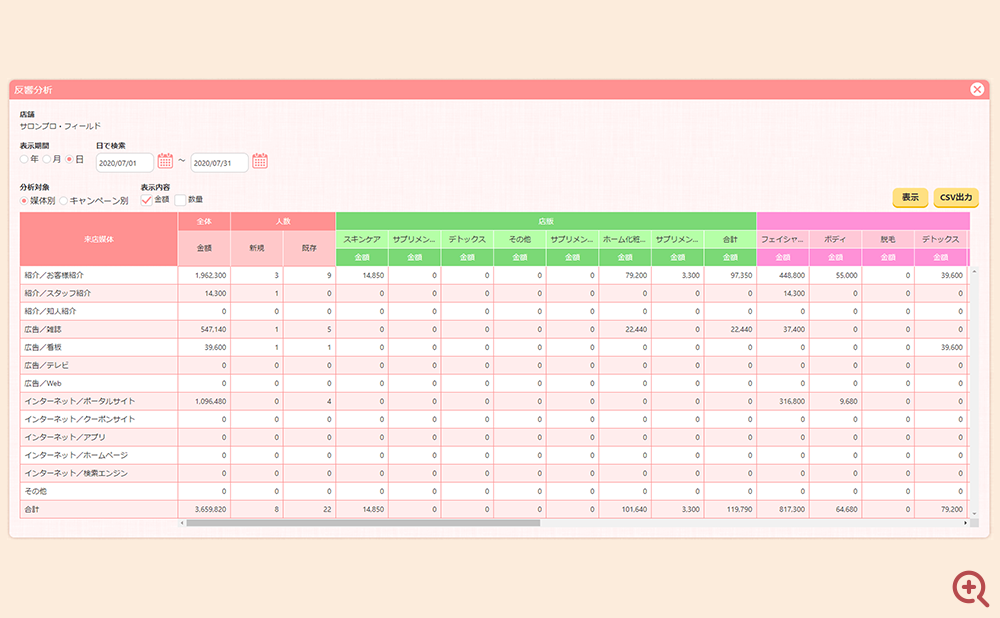Select the 広告／テレビ row label
This screenshot has height=618, width=1000.
[47, 365]
